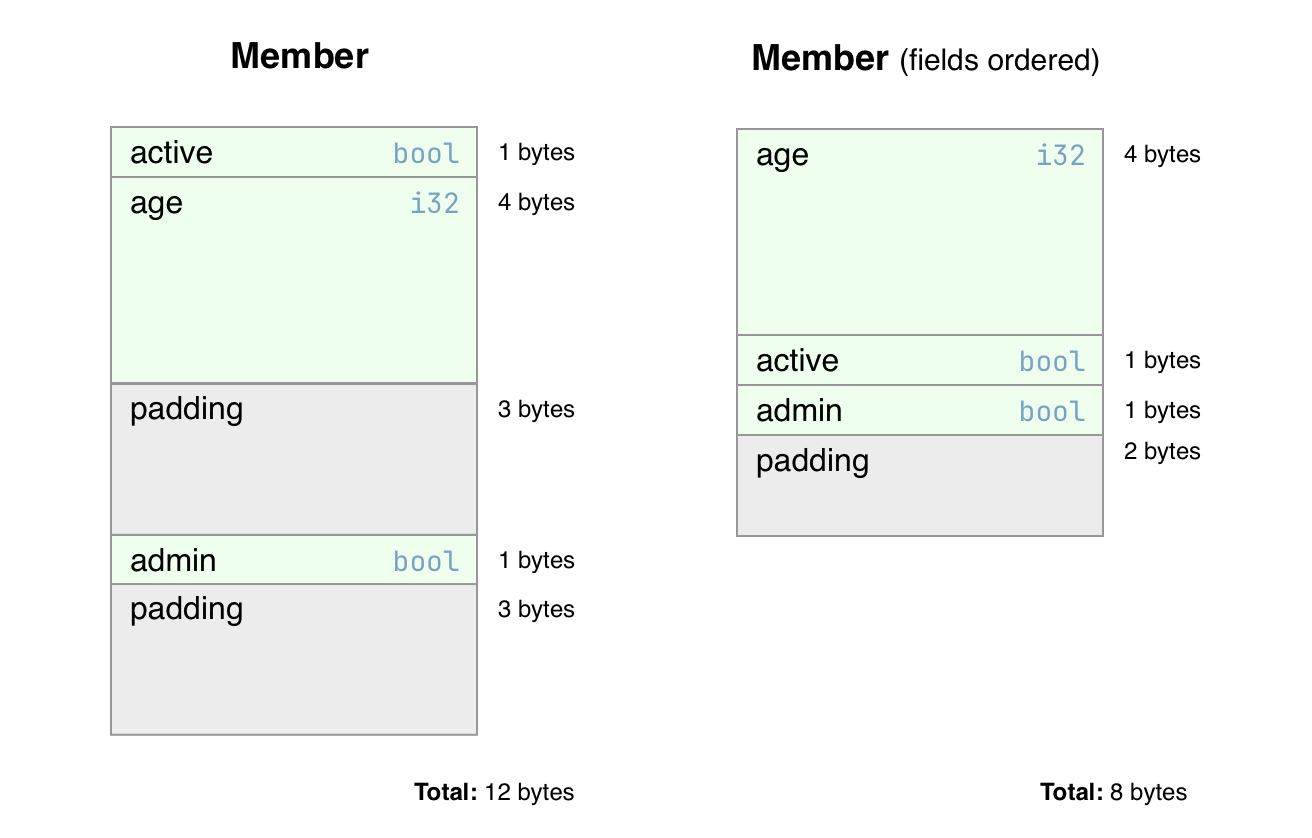Screen dimensions: 1312x838
Task: Click the bool type on ordered active row
Action: click(x=1052, y=362)
